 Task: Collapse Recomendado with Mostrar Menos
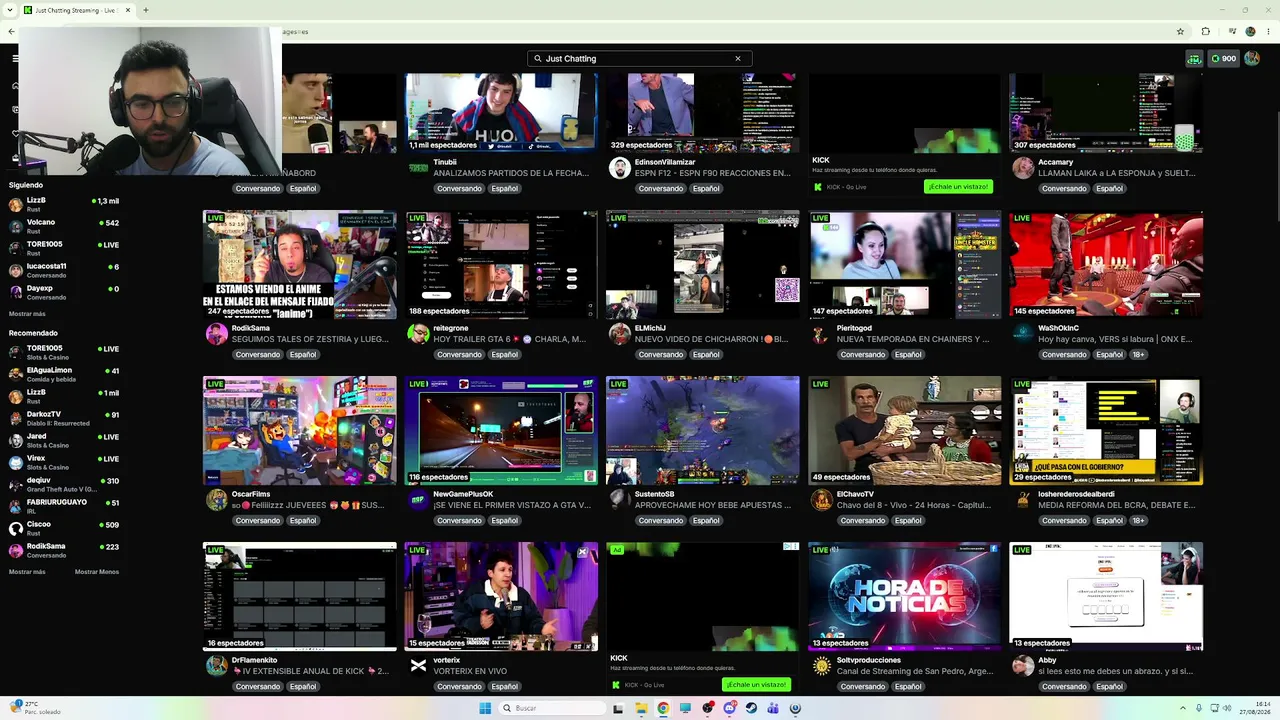pos(97,572)
